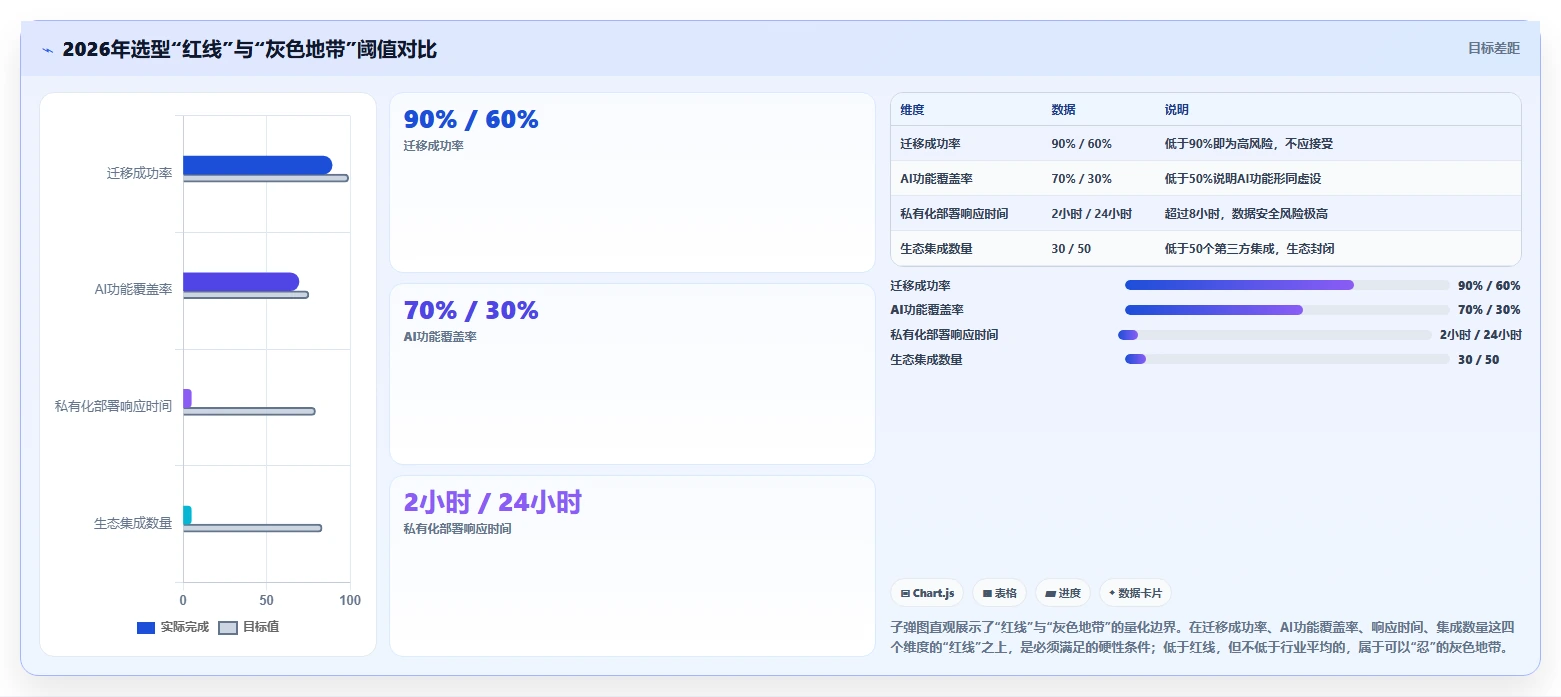The image size is (1561, 697).
Task: Click the 说明 table column header
Action: (1177, 110)
